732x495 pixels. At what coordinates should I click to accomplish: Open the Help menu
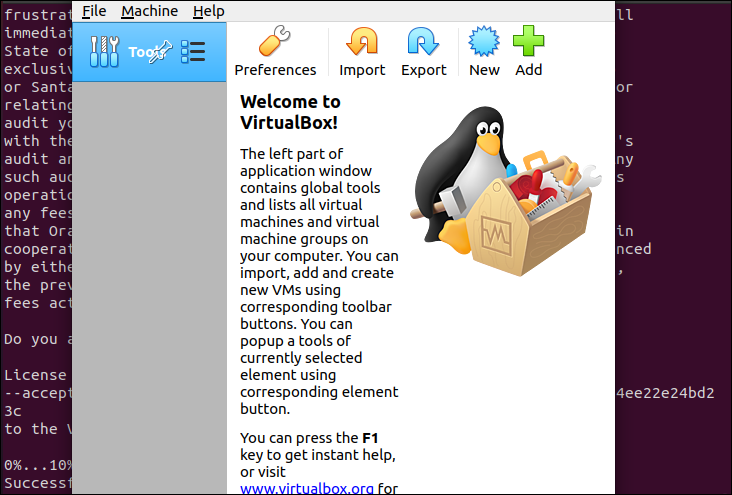(209, 11)
